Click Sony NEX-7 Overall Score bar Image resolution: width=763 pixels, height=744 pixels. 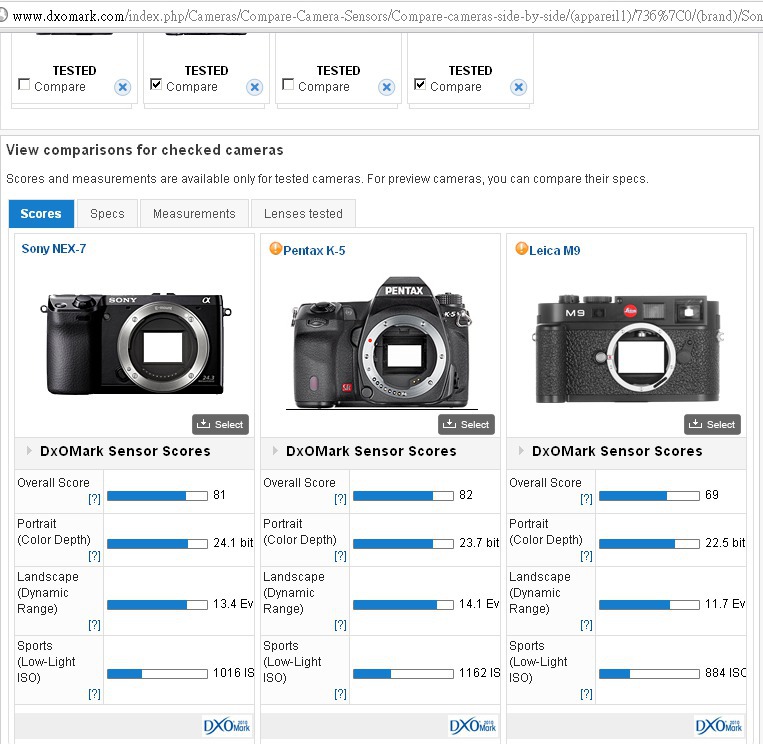click(x=157, y=496)
